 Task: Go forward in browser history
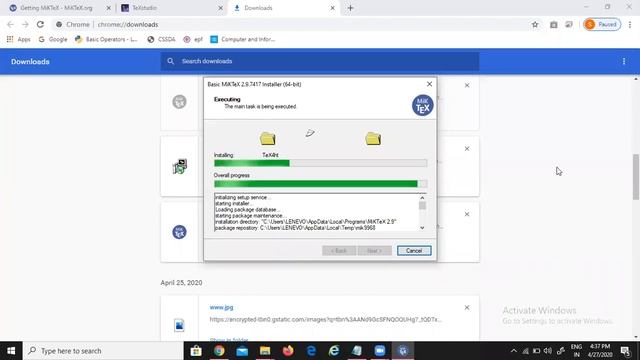click(x=25, y=24)
